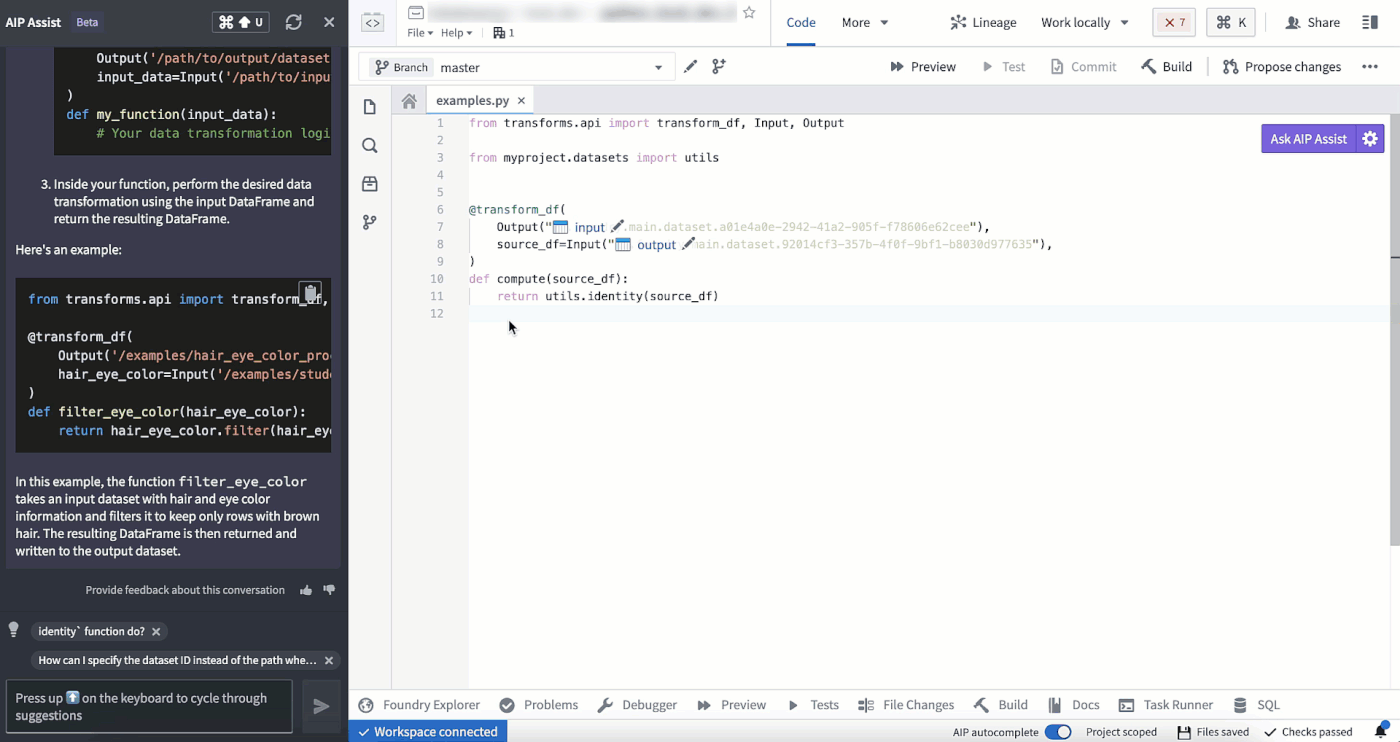Viewport: 1400px width, 742px height.
Task: Go to the Home tab icon
Action: pyautogui.click(x=409, y=101)
